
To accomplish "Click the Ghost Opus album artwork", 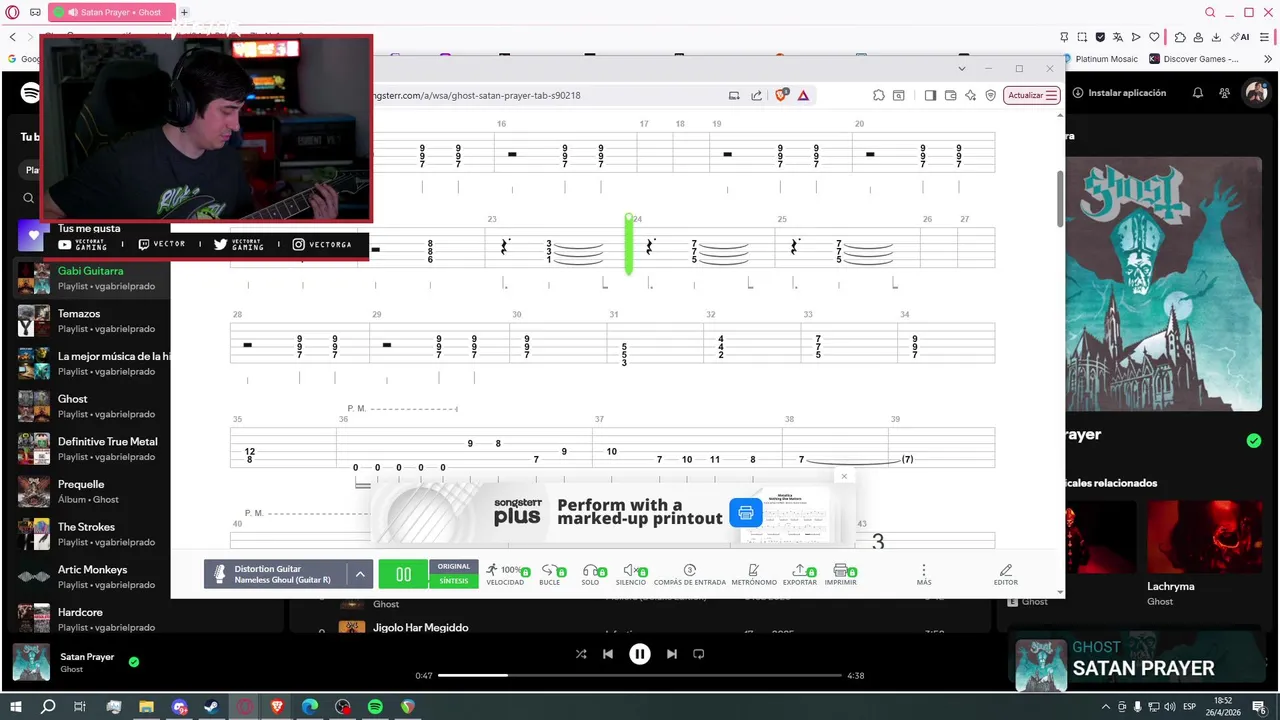I will tap(1164, 283).
